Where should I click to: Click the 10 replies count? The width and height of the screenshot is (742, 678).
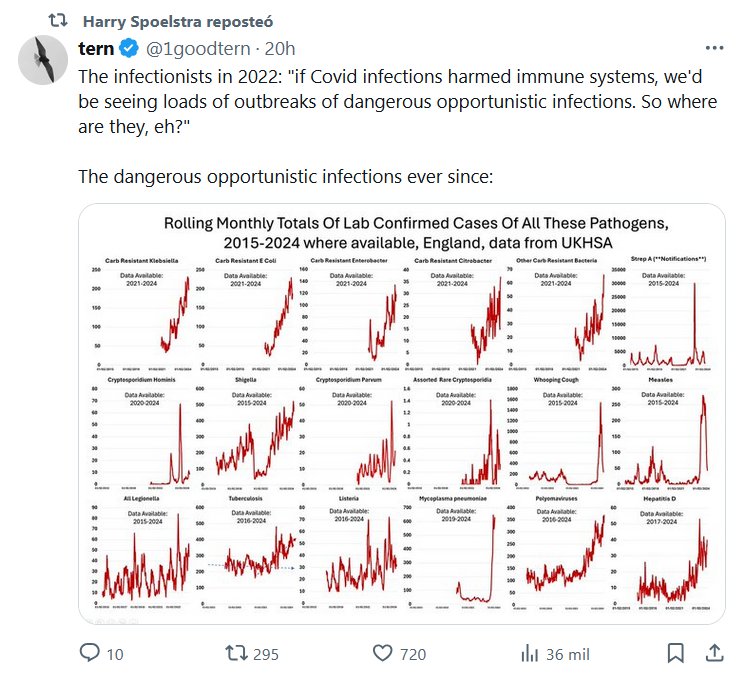115,654
